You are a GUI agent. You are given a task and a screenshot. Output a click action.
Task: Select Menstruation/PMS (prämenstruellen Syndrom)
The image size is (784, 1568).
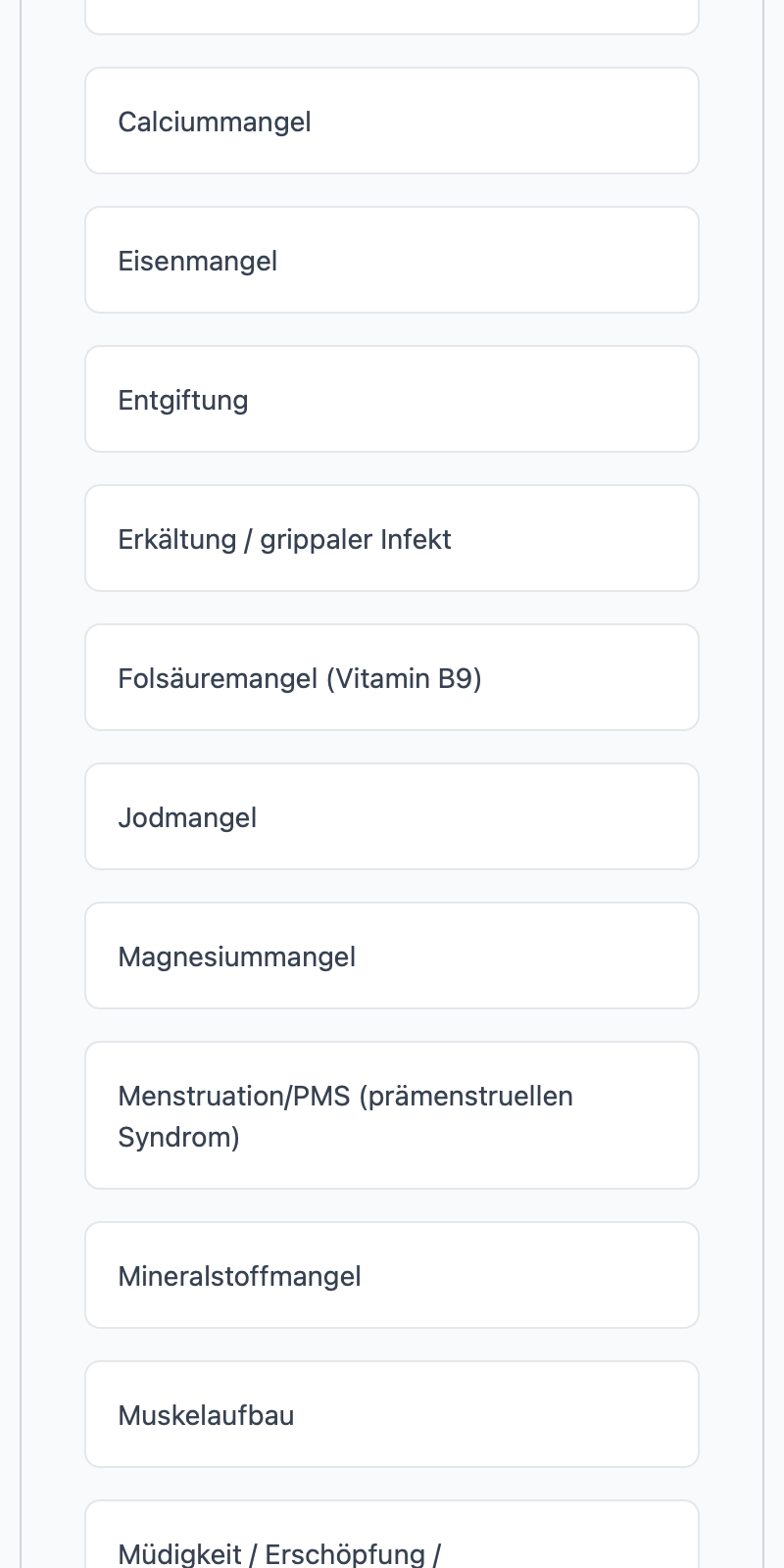(x=392, y=1115)
